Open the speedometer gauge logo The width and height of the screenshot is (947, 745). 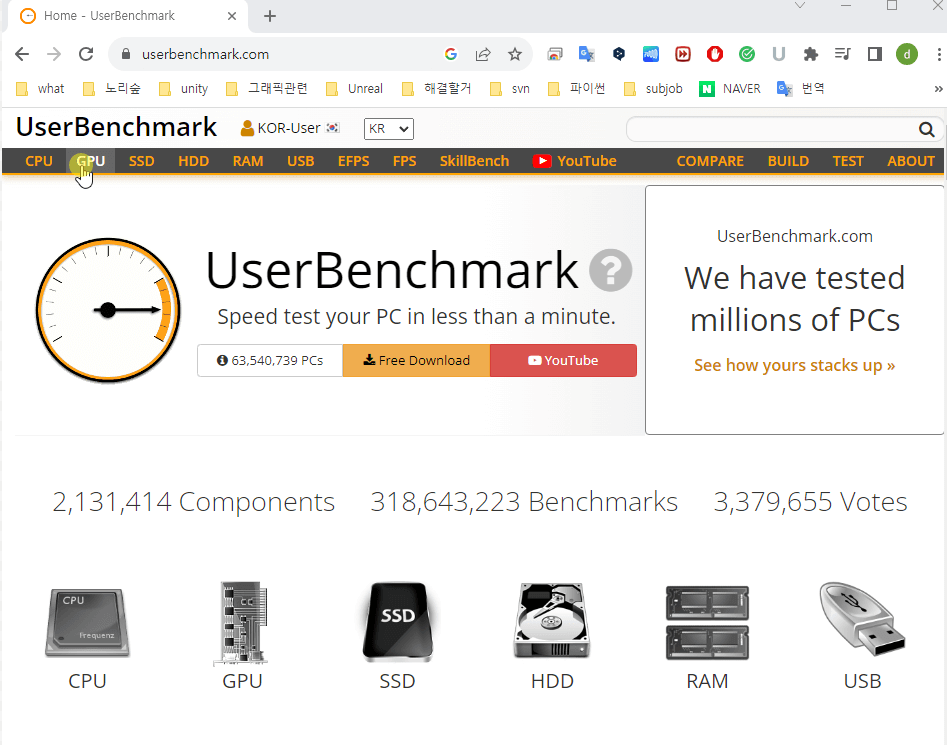click(x=108, y=310)
